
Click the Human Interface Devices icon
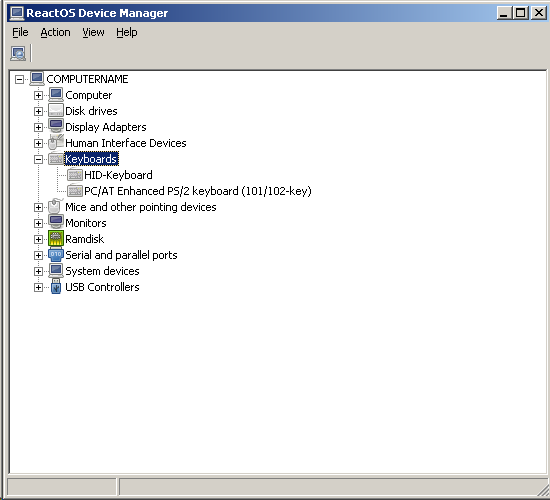56,142
